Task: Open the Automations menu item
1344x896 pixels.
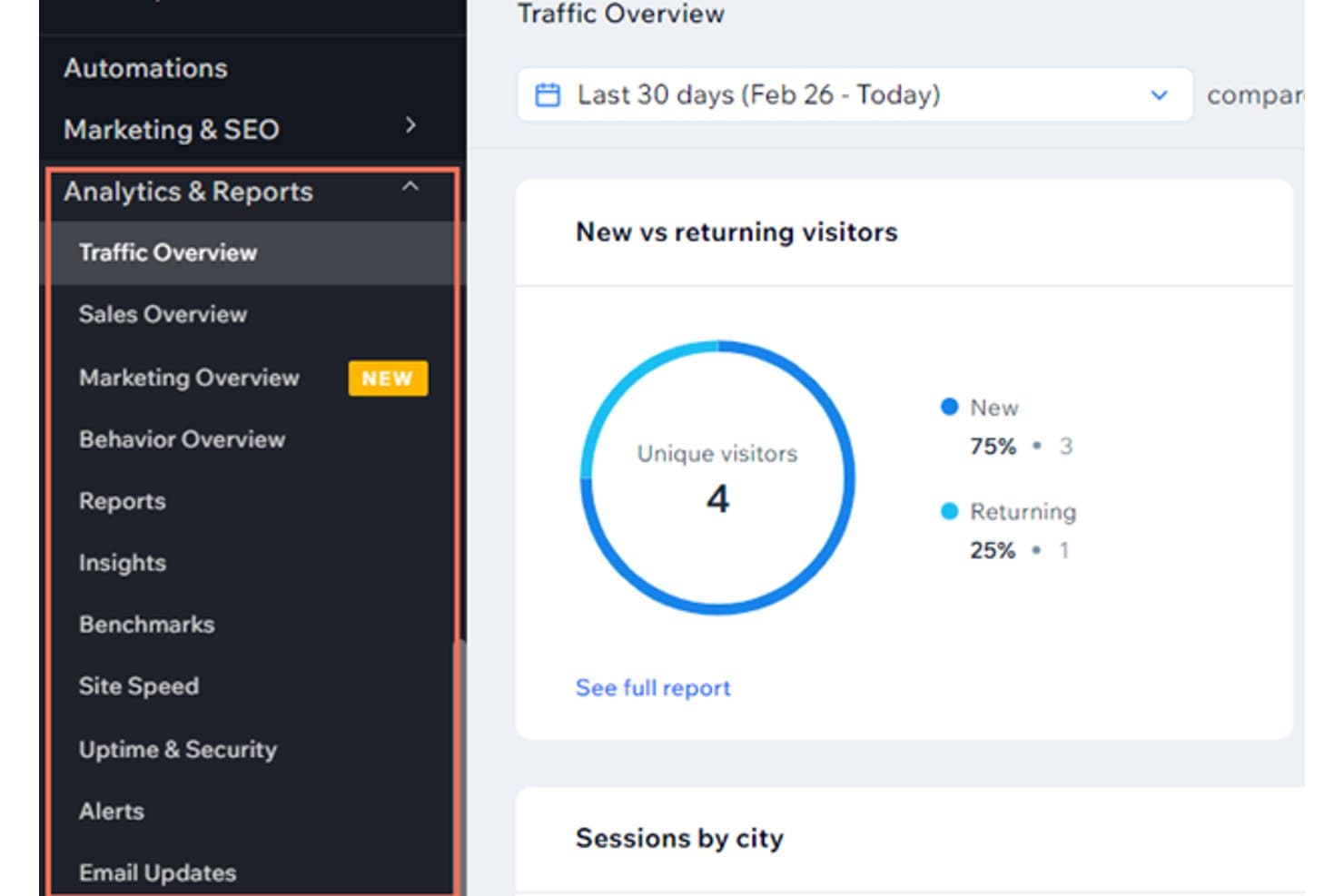Action: tap(145, 68)
